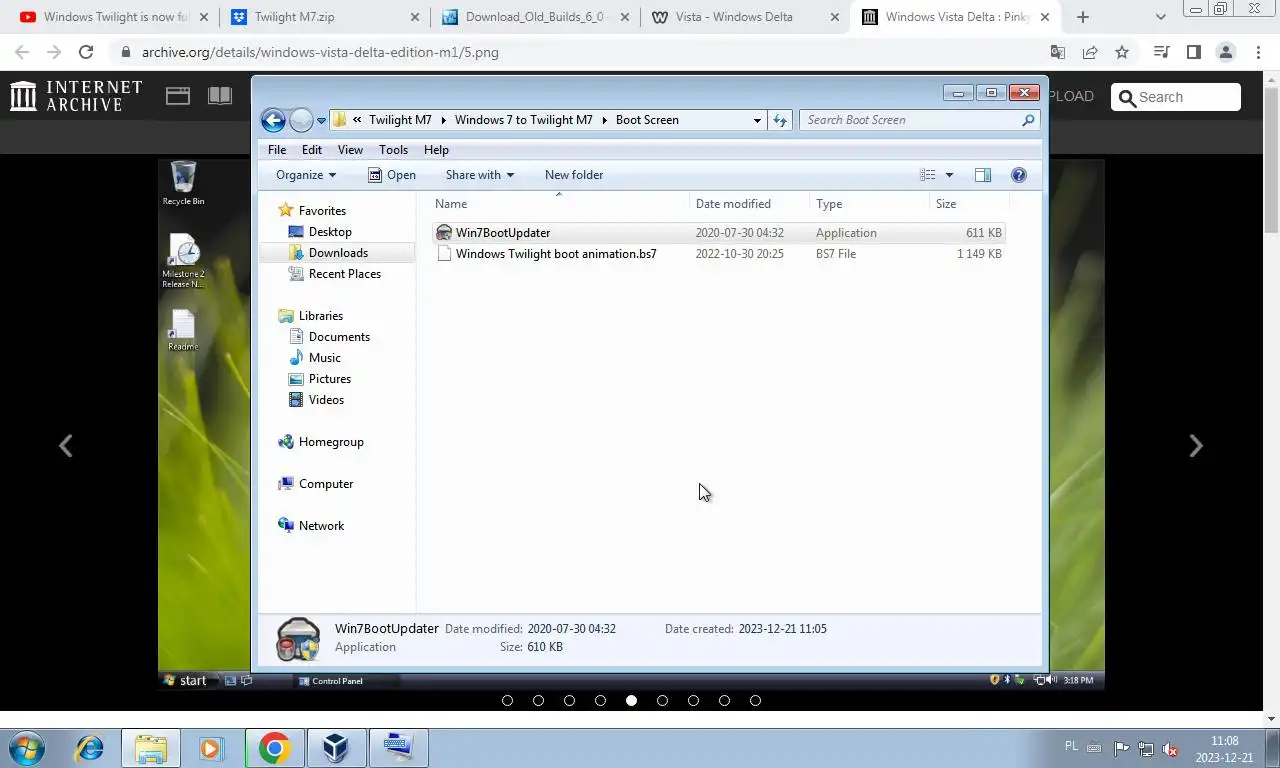Image resolution: width=1280 pixels, height=768 pixels.
Task: Open the Internet Archive web icon
Action: click(x=178, y=96)
